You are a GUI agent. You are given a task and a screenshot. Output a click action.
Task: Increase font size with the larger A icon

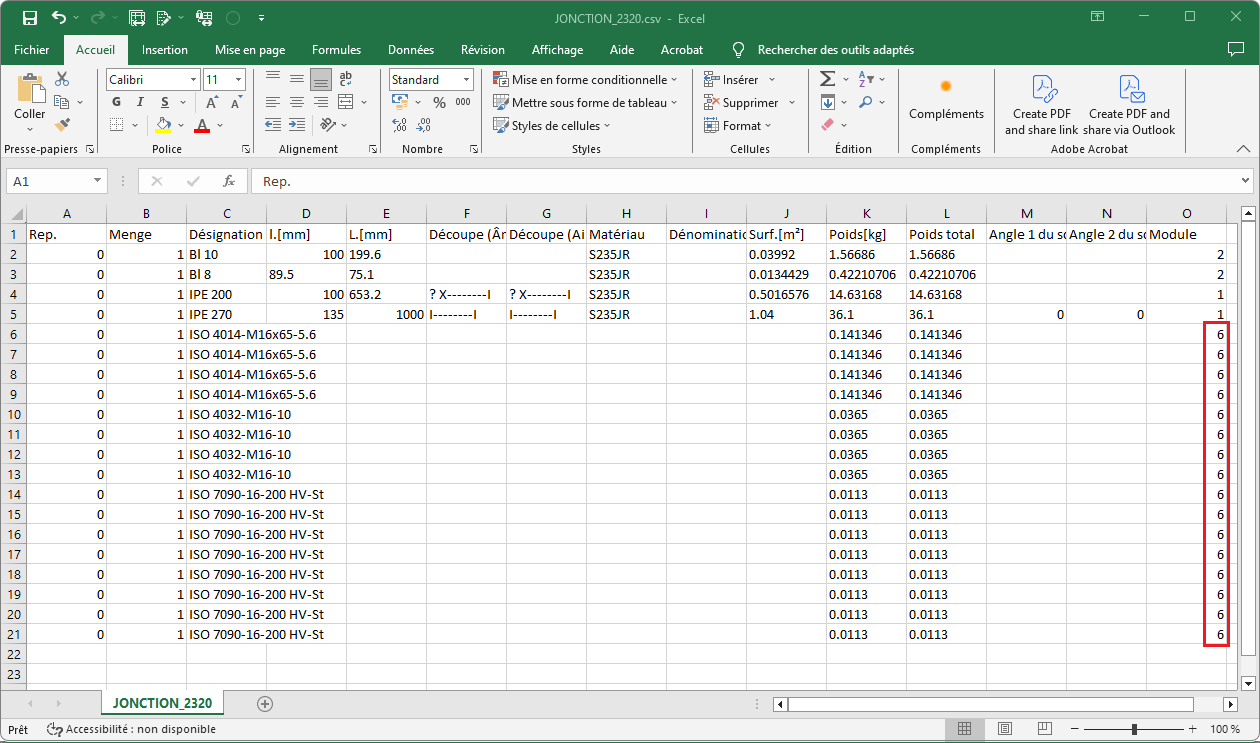pyautogui.click(x=211, y=102)
